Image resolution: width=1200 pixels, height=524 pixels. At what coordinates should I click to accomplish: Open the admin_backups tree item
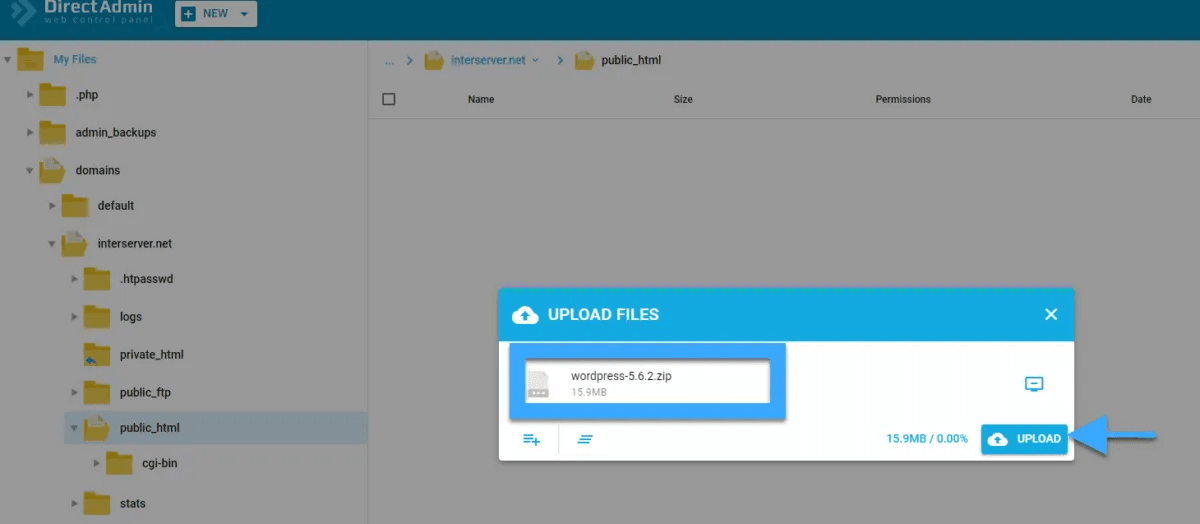coord(116,132)
